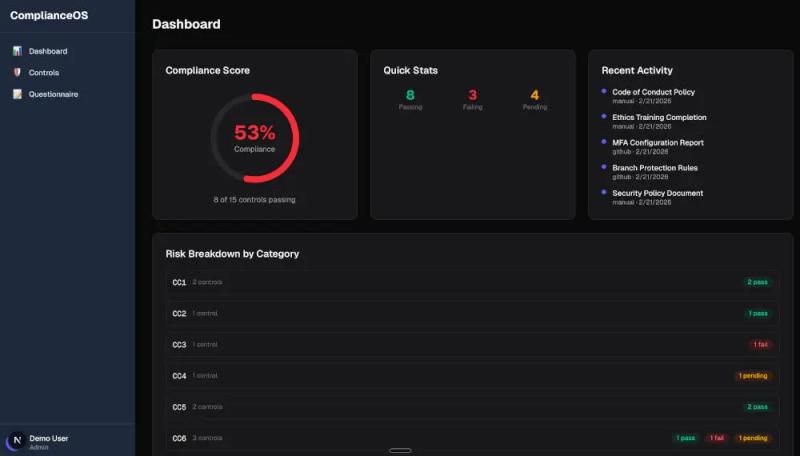Click the '2 pass' badge on CC1
Image resolution: width=800 pixels, height=456 pixels.
(x=757, y=282)
